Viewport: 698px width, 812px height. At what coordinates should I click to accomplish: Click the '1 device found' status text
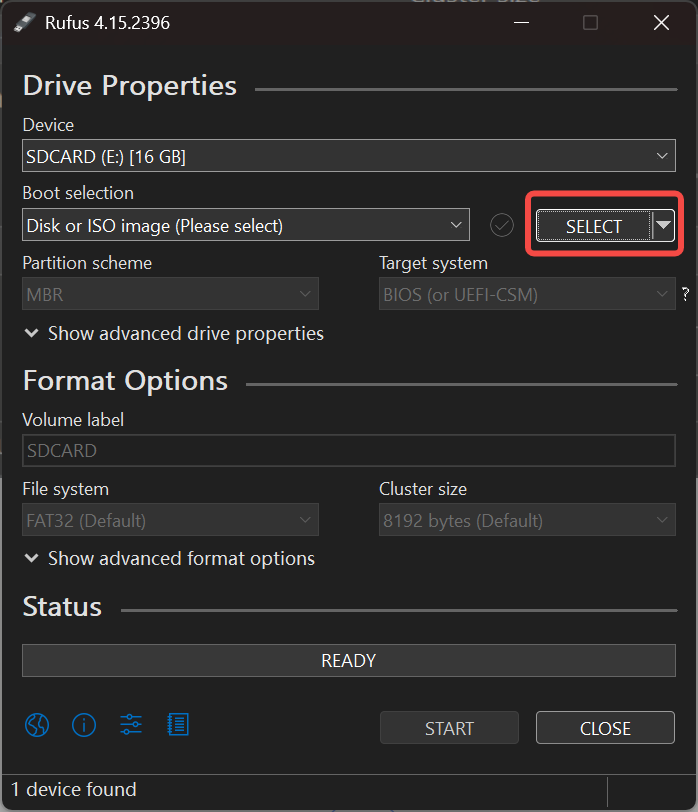click(74, 789)
